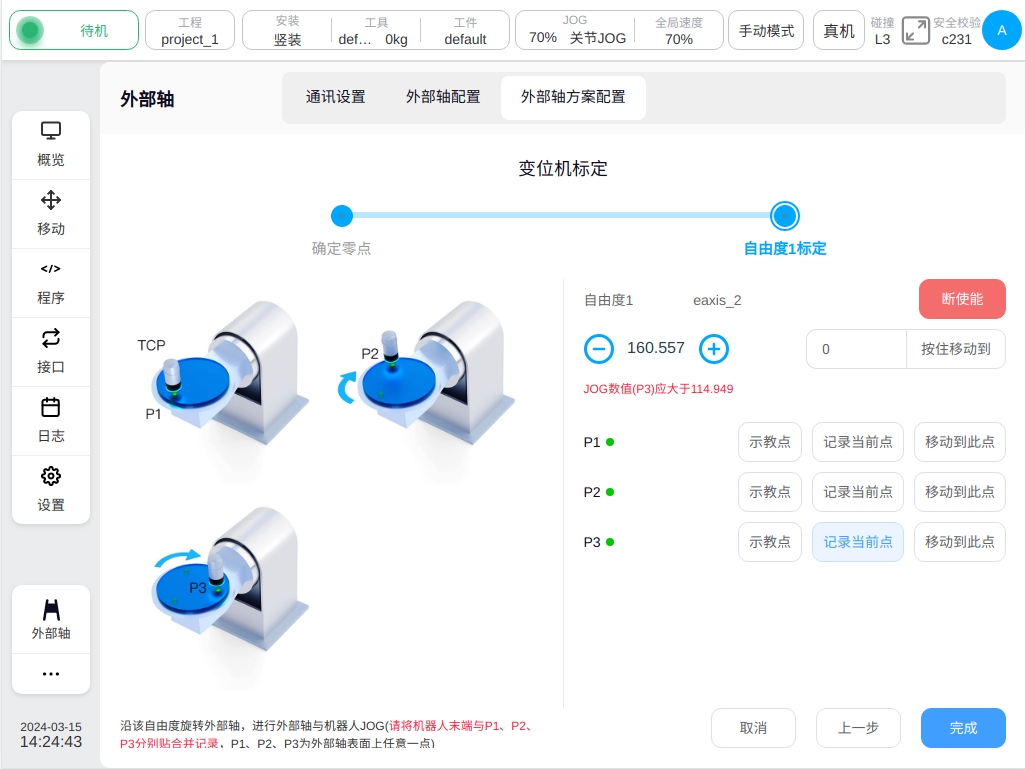Switch to 外部轴配置 tab
The width and height of the screenshot is (1025, 769).
[x=443, y=97]
